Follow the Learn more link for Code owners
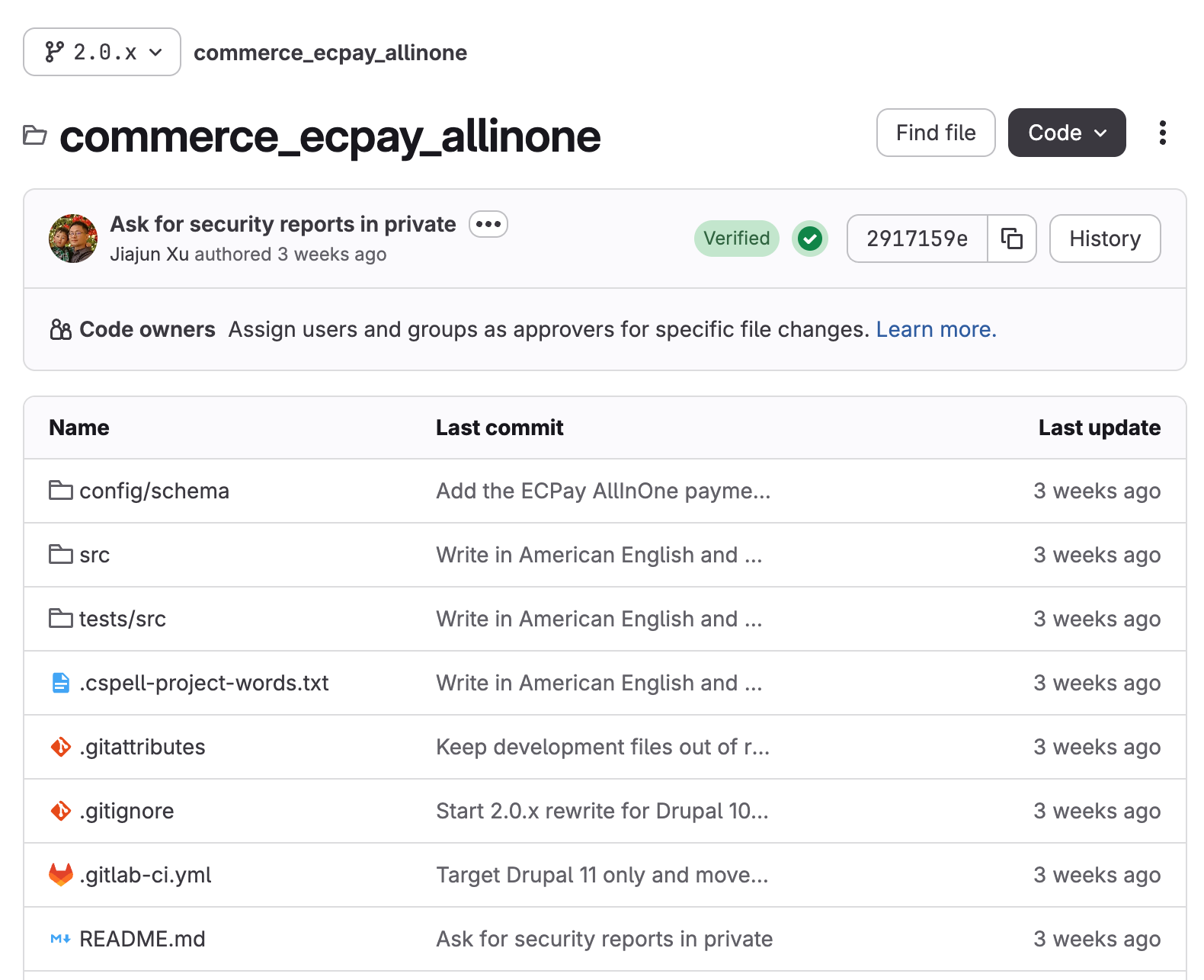This screenshot has width=1204, height=980. [936, 329]
